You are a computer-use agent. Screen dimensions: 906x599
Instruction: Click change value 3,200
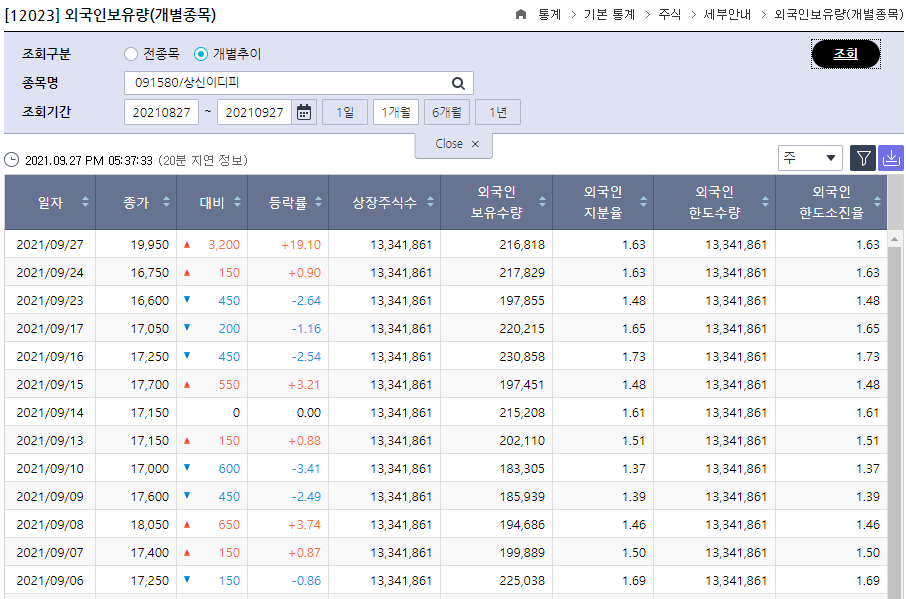[224, 244]
